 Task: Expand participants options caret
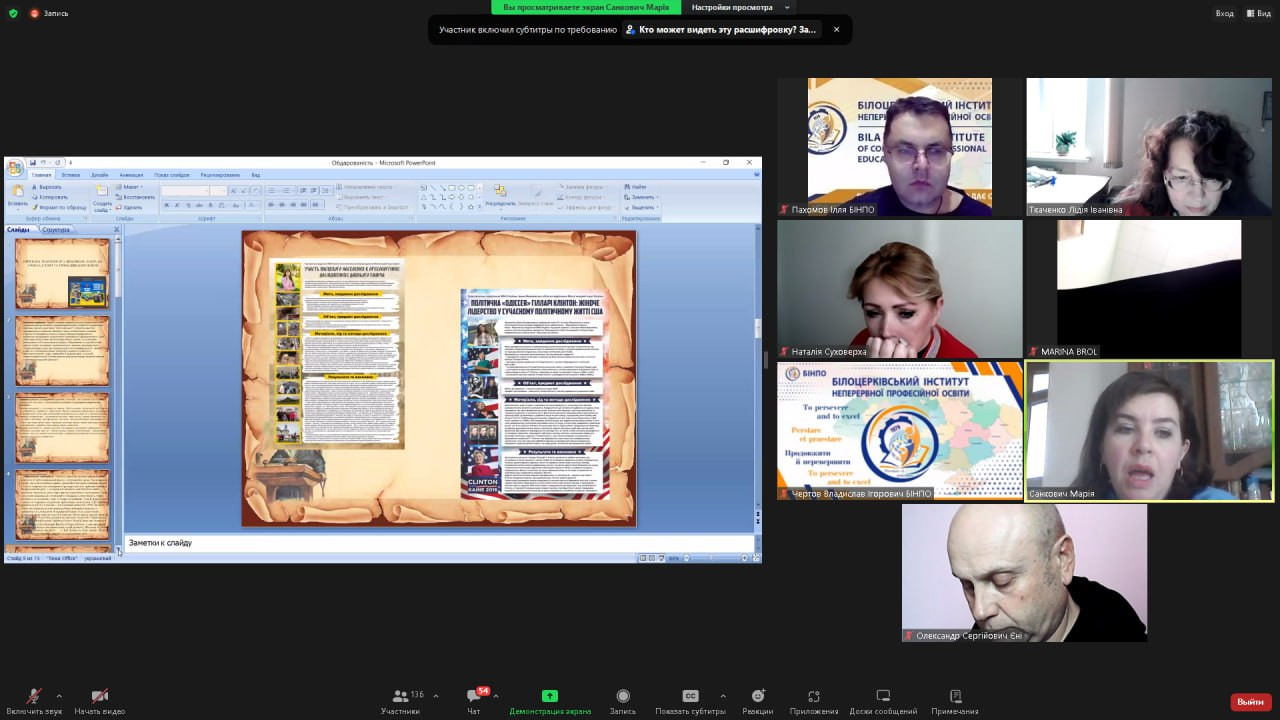(x=436, y=696)
